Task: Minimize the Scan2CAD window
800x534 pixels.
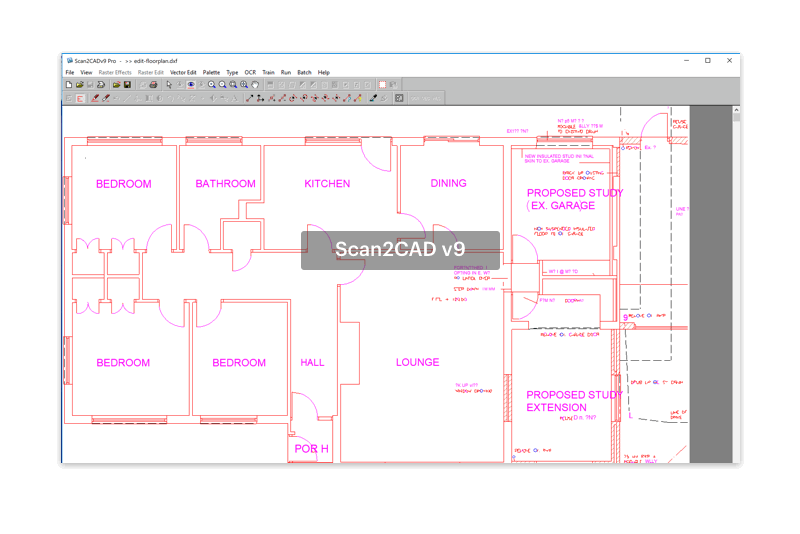Action: point(686,60)
